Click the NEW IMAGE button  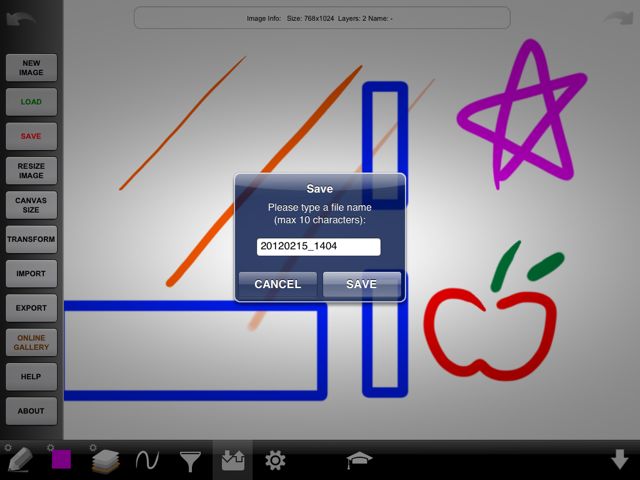coord(31,68)
